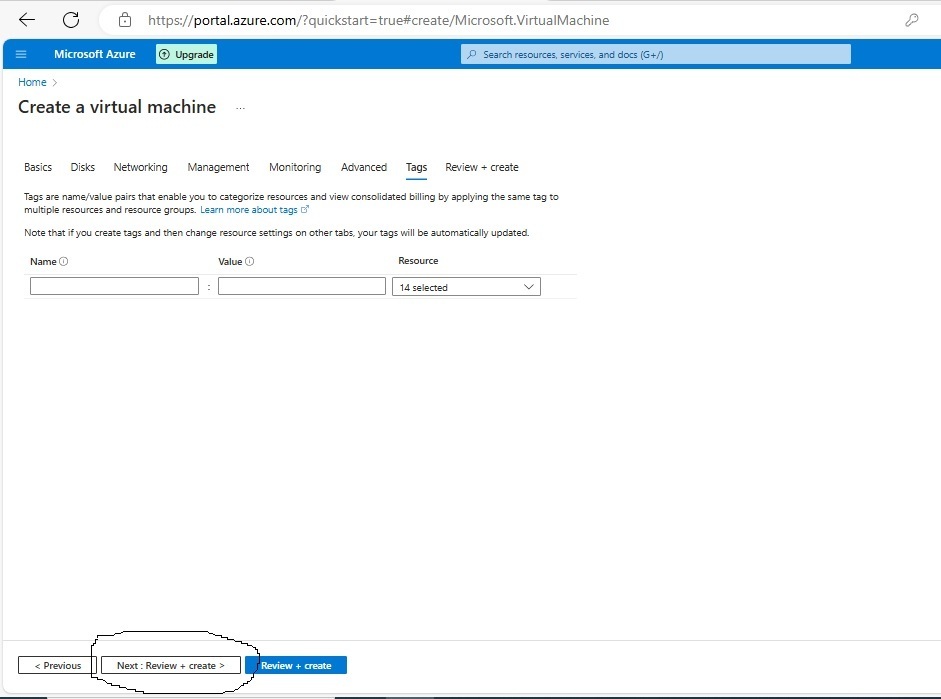Image resolution: width=941 pixels, height=699 pixels.
Task: Click the < Previous button
Action: pos(57,665)
